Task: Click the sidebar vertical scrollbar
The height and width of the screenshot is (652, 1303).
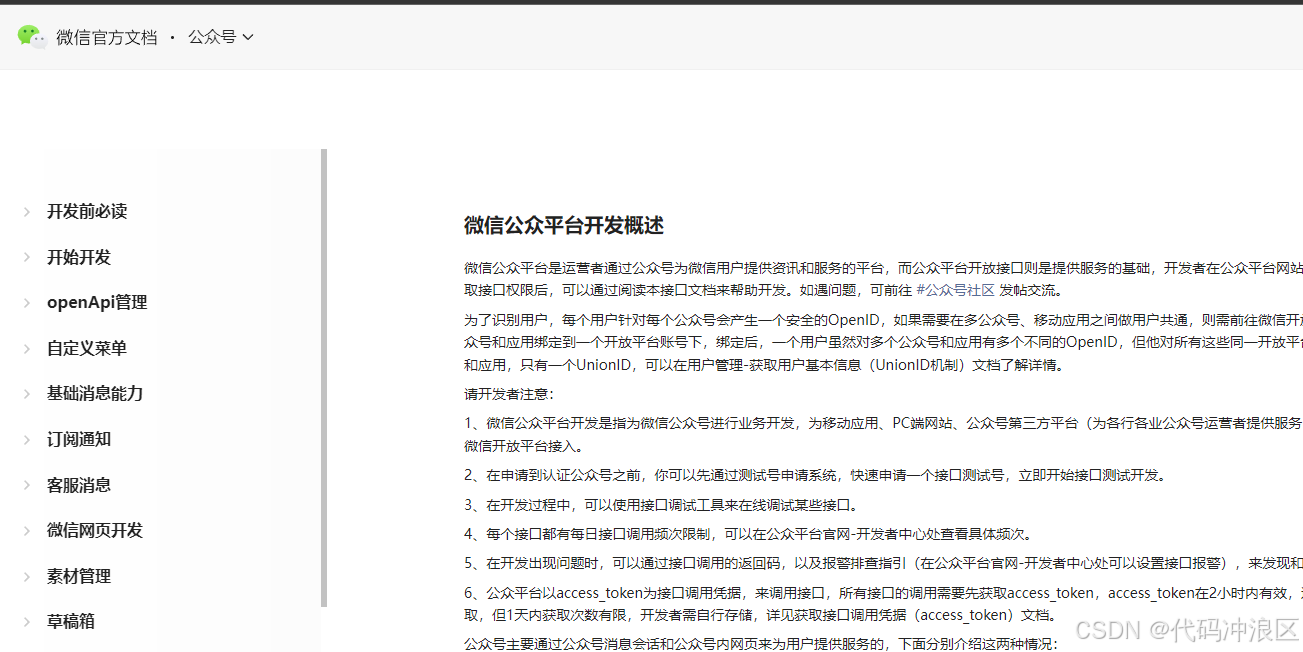Action: (x=324, y=378)
